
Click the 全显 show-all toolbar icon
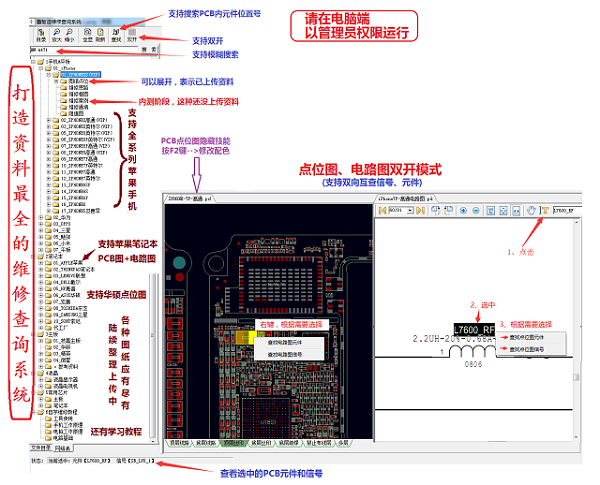[x=88, y=35]
